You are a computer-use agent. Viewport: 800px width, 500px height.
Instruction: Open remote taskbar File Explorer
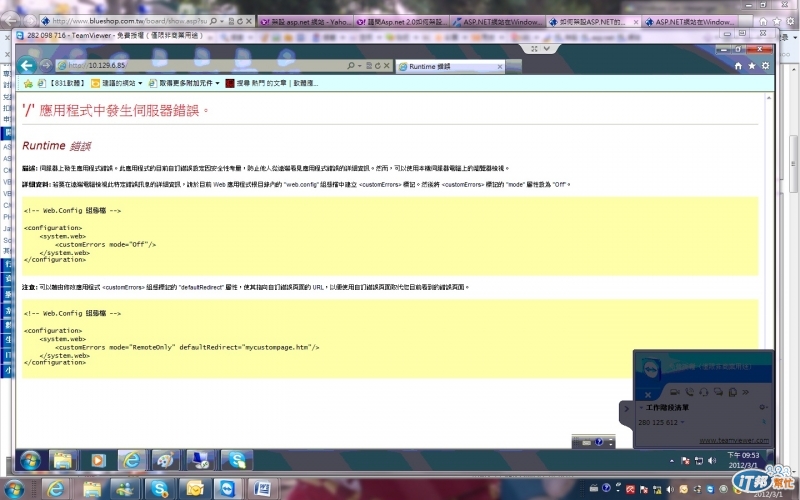(63, 460)
